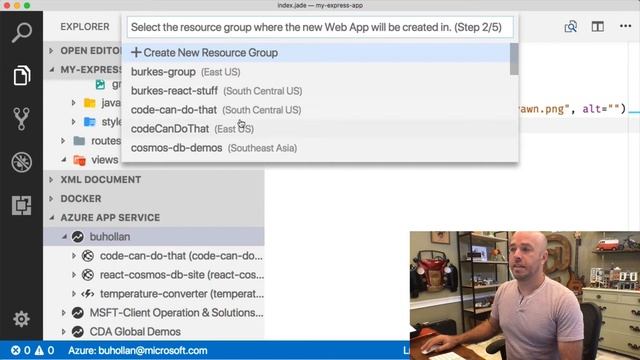
Task: Expand the OPEN EDITORS section
Action: [x=51, y=51]
